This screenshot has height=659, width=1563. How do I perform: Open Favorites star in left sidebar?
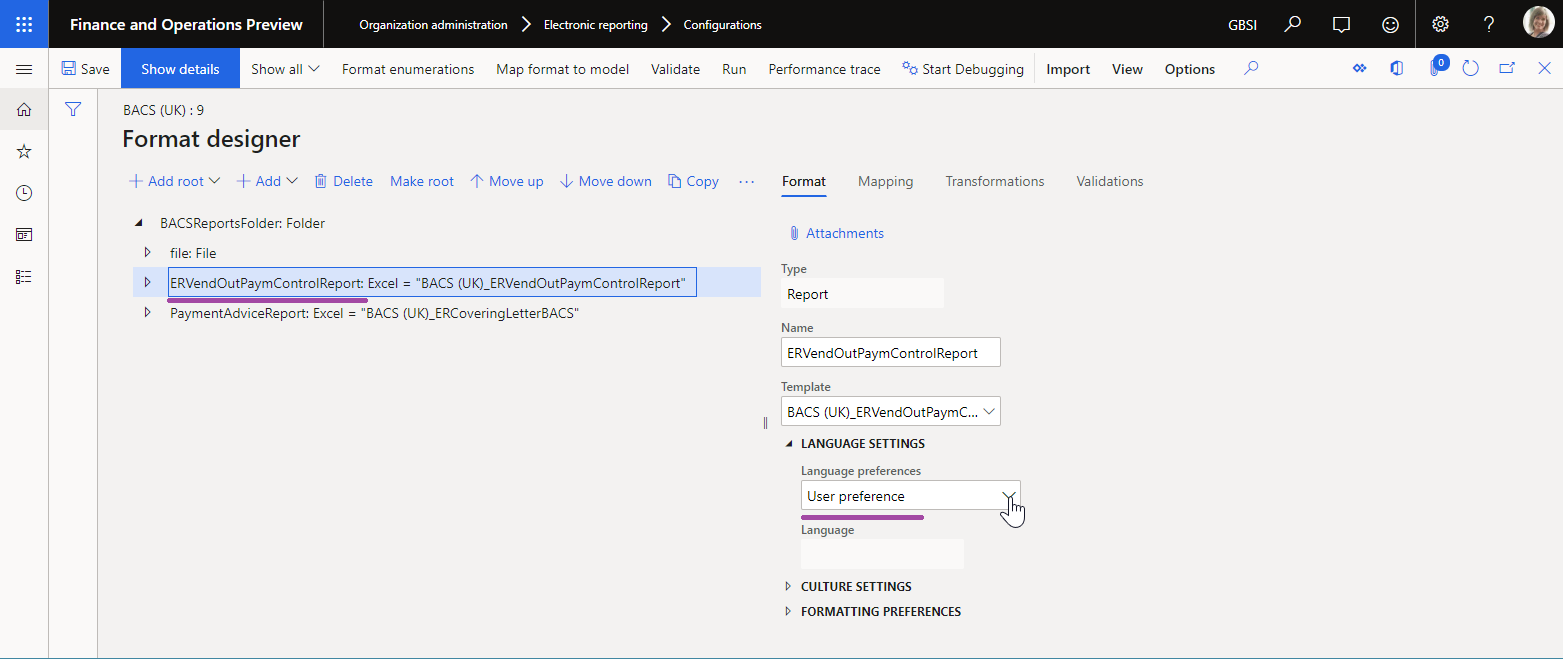(24, 151)
